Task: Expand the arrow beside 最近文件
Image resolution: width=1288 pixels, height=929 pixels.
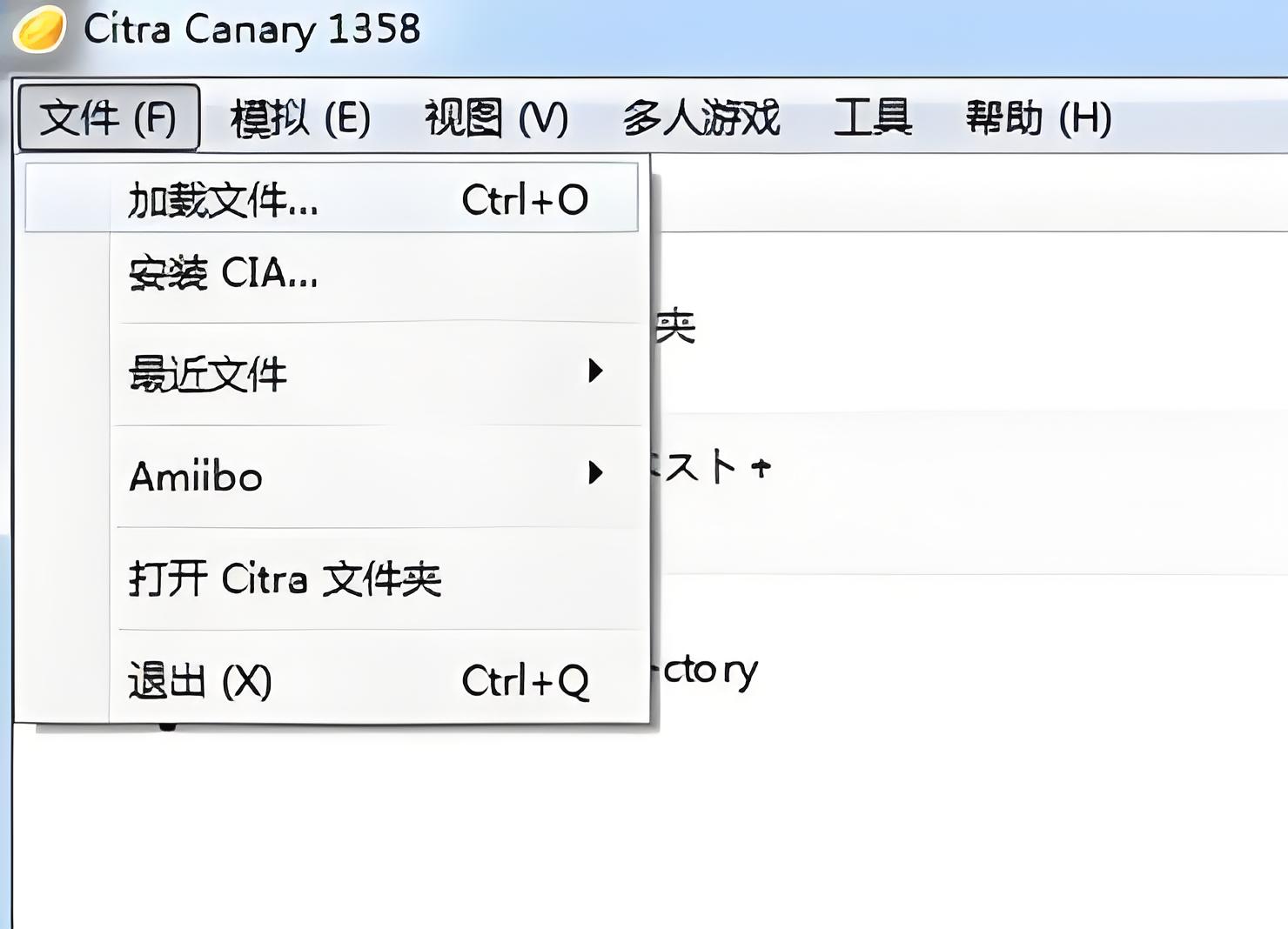Action: (595, 371)
